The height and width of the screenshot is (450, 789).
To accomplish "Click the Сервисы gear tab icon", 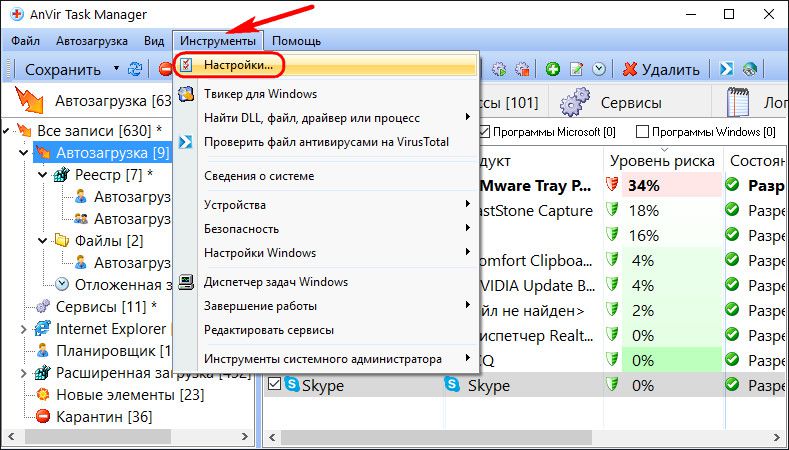I will pos(573,103).
